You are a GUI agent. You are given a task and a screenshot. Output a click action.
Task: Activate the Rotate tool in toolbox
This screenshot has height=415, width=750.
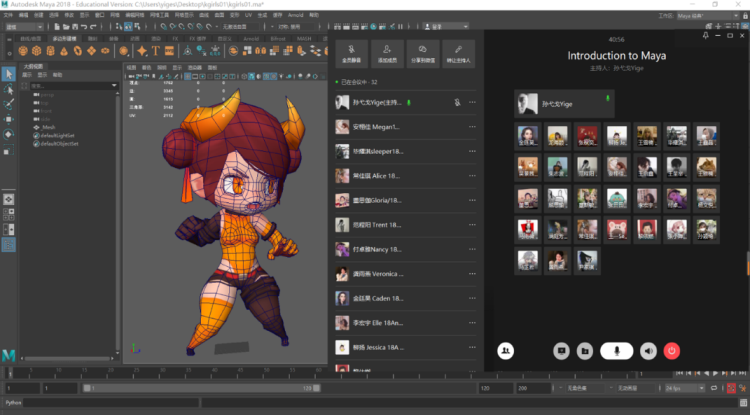pos(9,134)
